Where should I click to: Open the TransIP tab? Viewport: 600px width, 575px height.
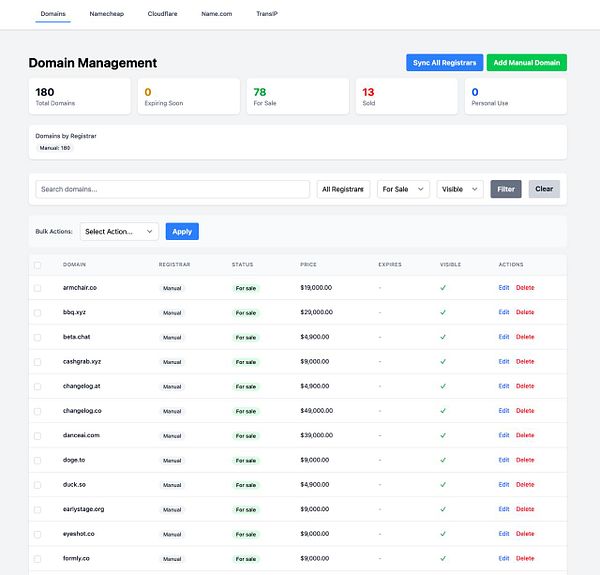point(267,14)
